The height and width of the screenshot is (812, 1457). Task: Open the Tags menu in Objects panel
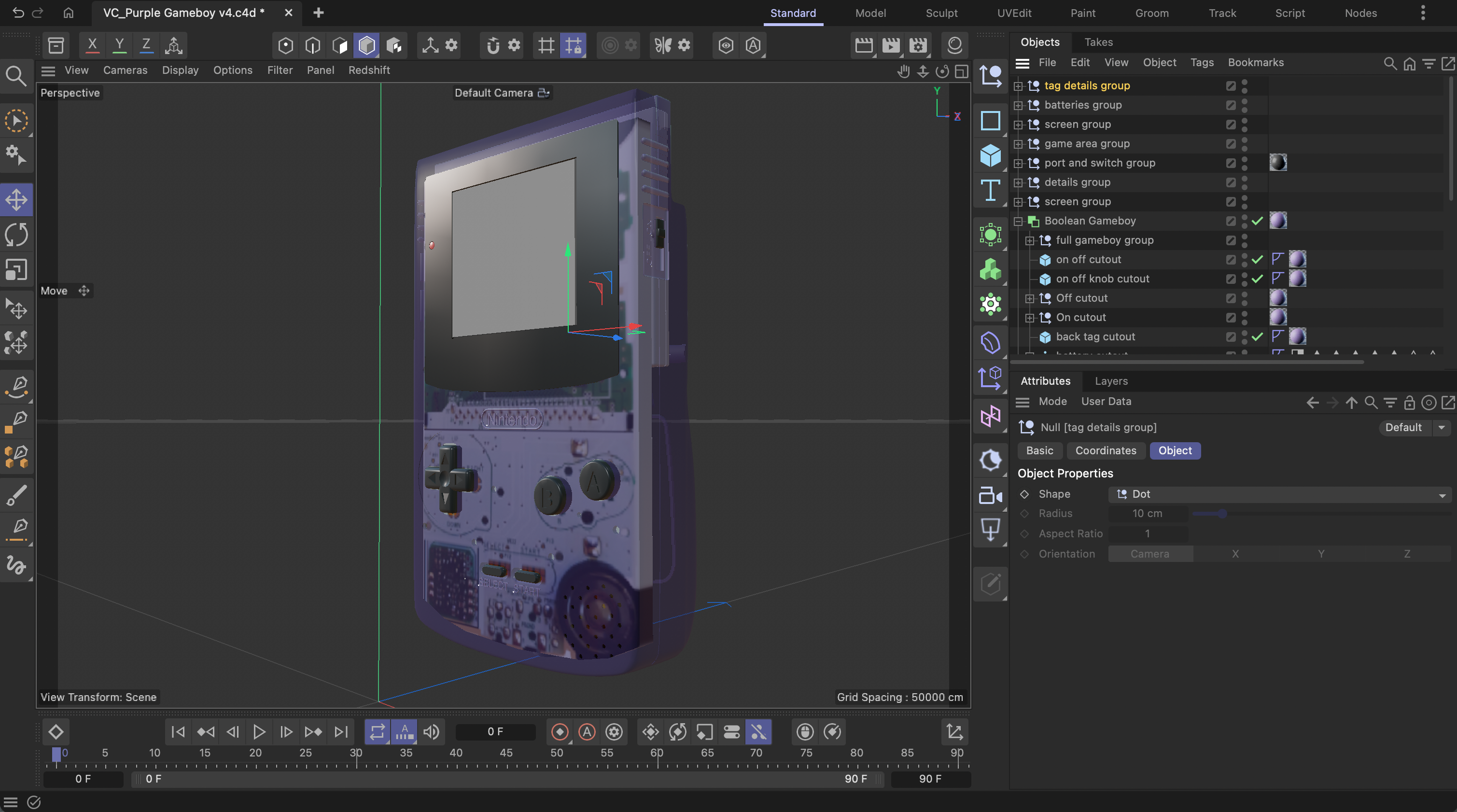point(1201,62)
